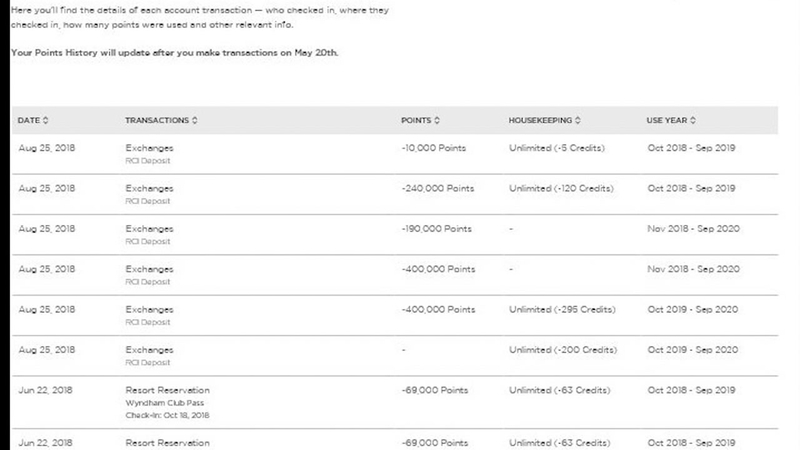Sort table by the Date sort arrows
The height and width of the screenshot is (450, 800).
[45, 120]
